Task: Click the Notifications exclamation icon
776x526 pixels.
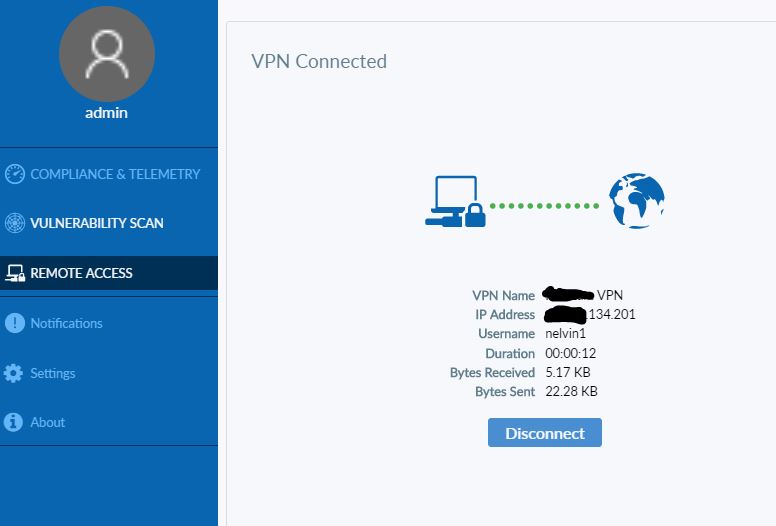Action: coord(14,323)
